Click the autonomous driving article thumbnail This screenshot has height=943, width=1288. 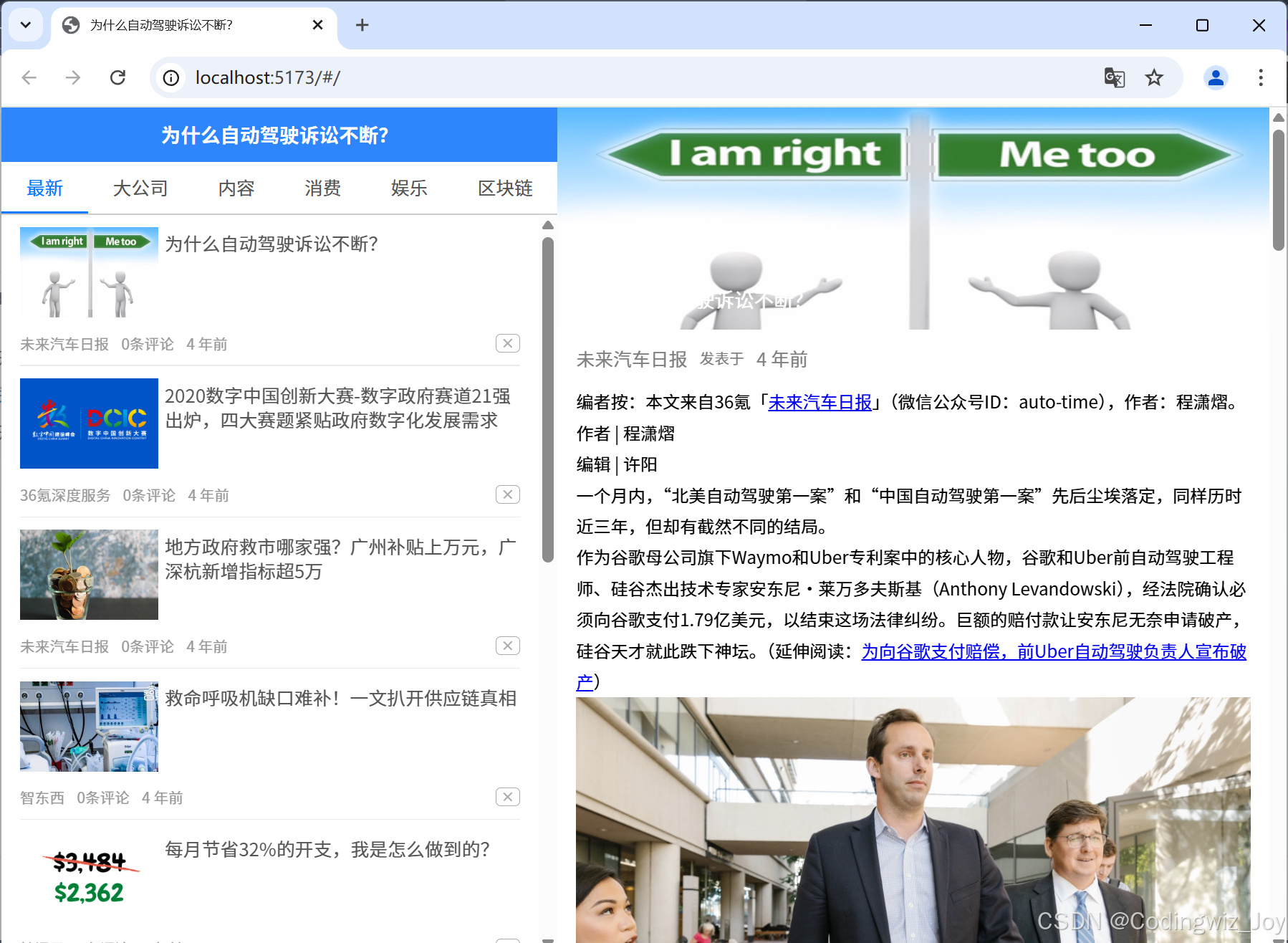click(89, 273)
